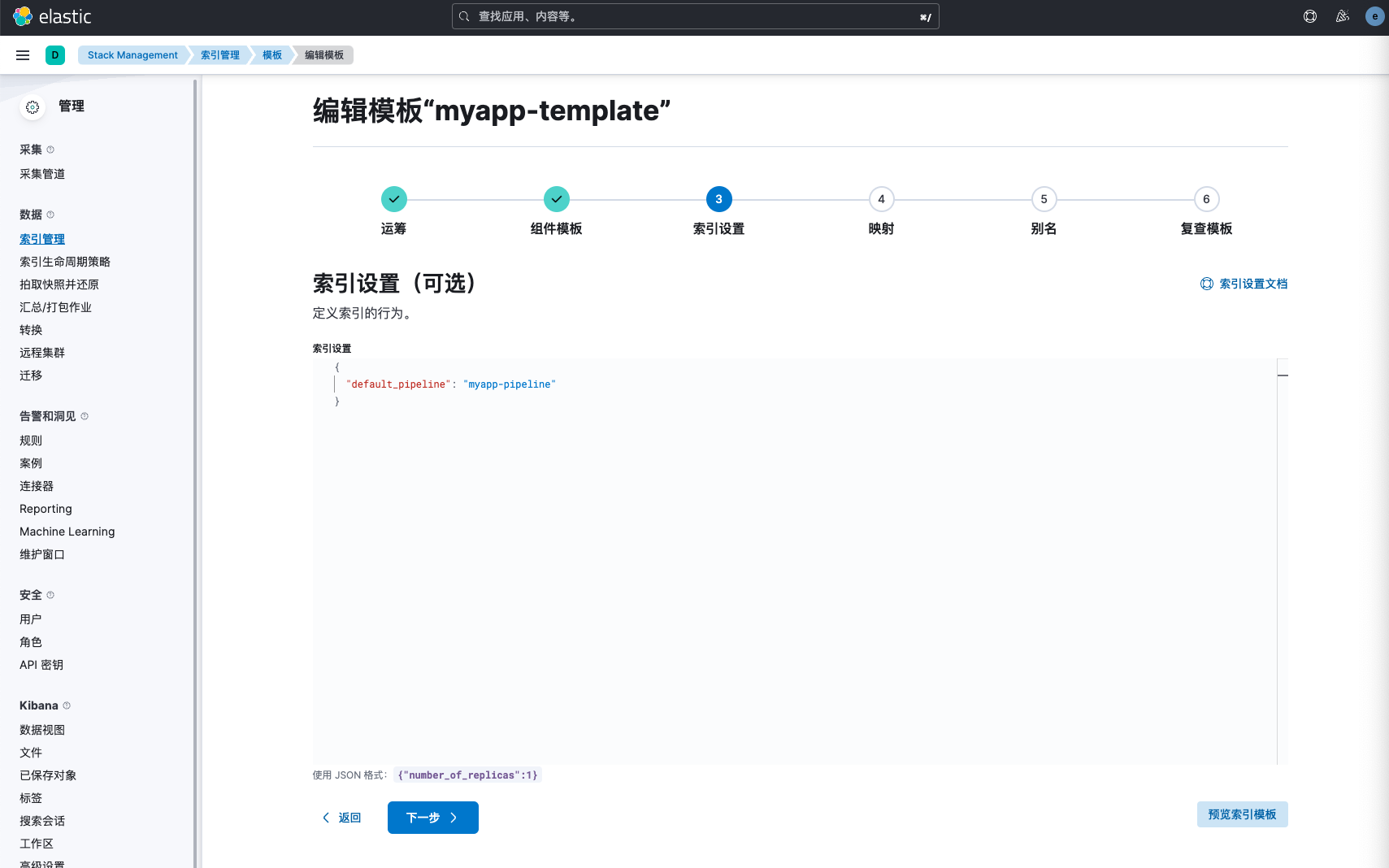The height and width of the screenshot is (868, 1389).
Task: Open 用户 in sidebar
Action: [x=31, y=619]
